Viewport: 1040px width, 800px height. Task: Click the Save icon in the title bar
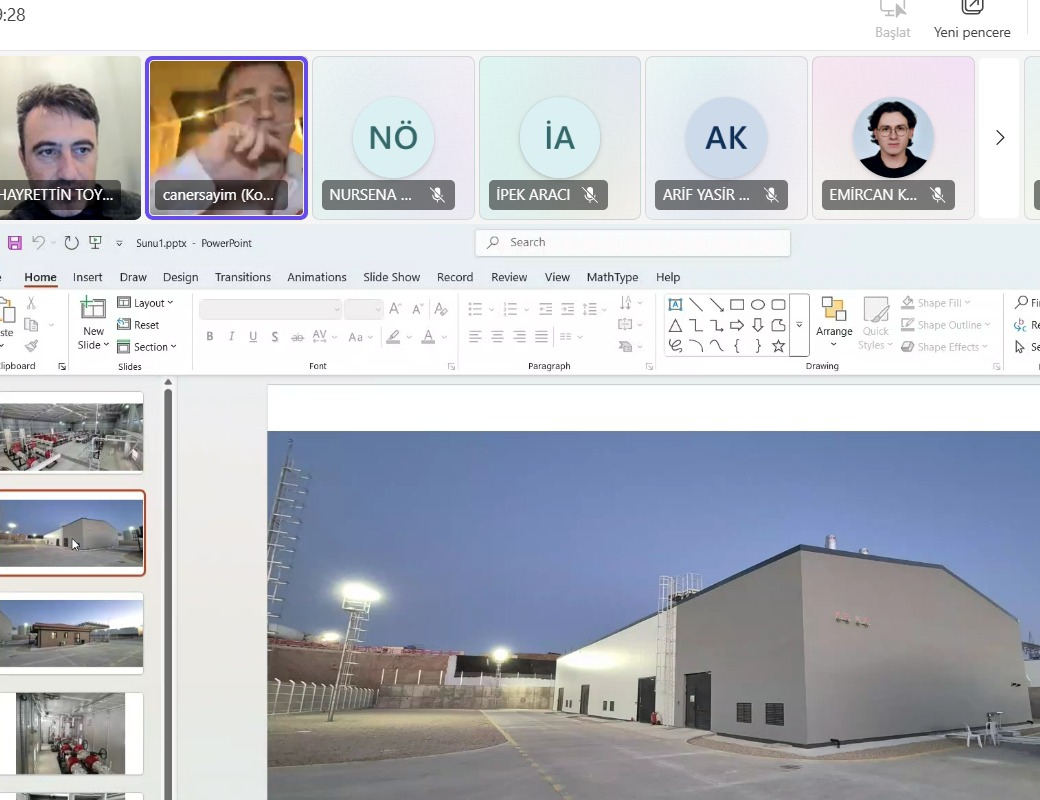click(x=14, y=243)
